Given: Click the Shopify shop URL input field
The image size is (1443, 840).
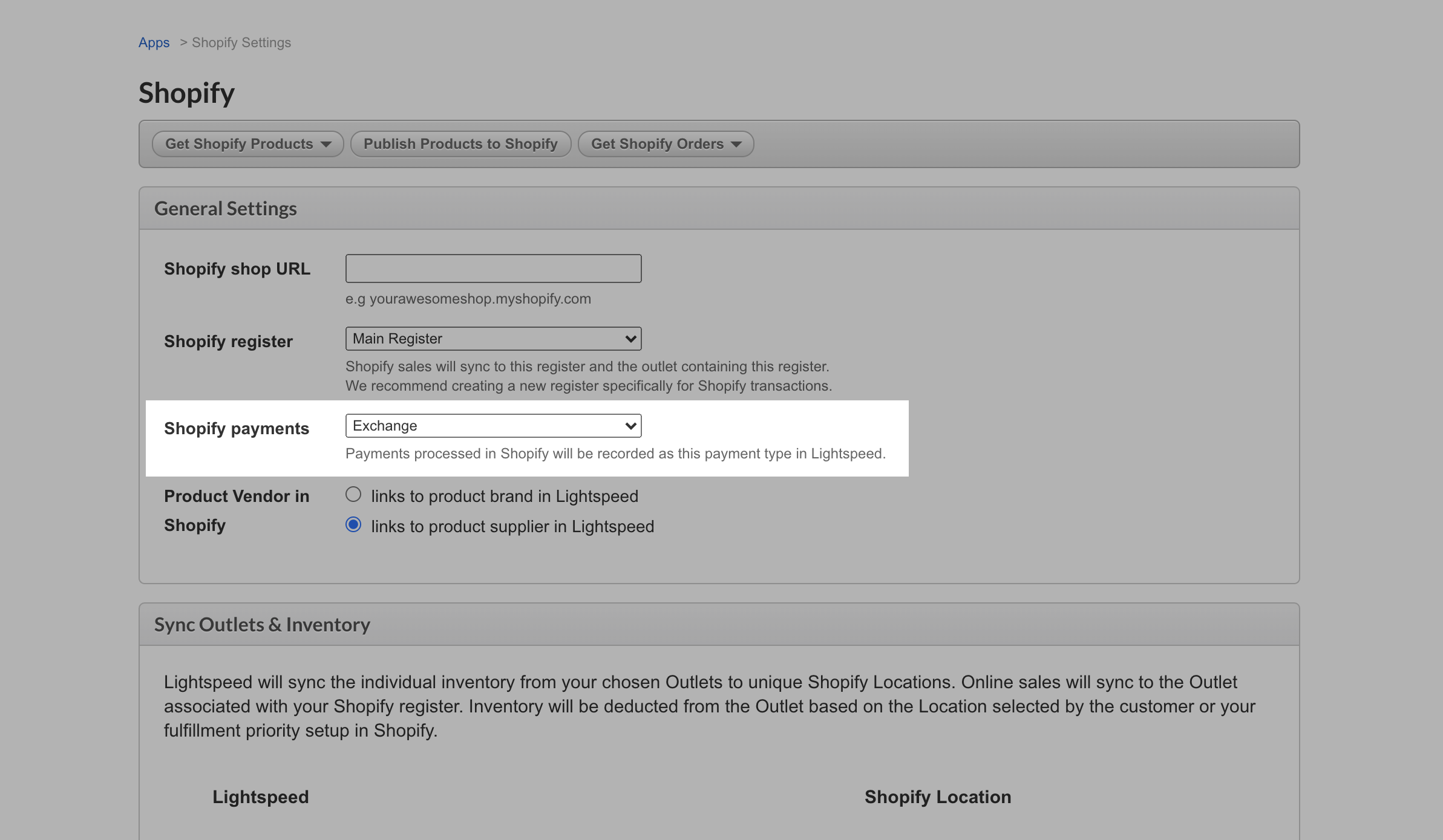Looking at the screenshot, I should 493,269.
